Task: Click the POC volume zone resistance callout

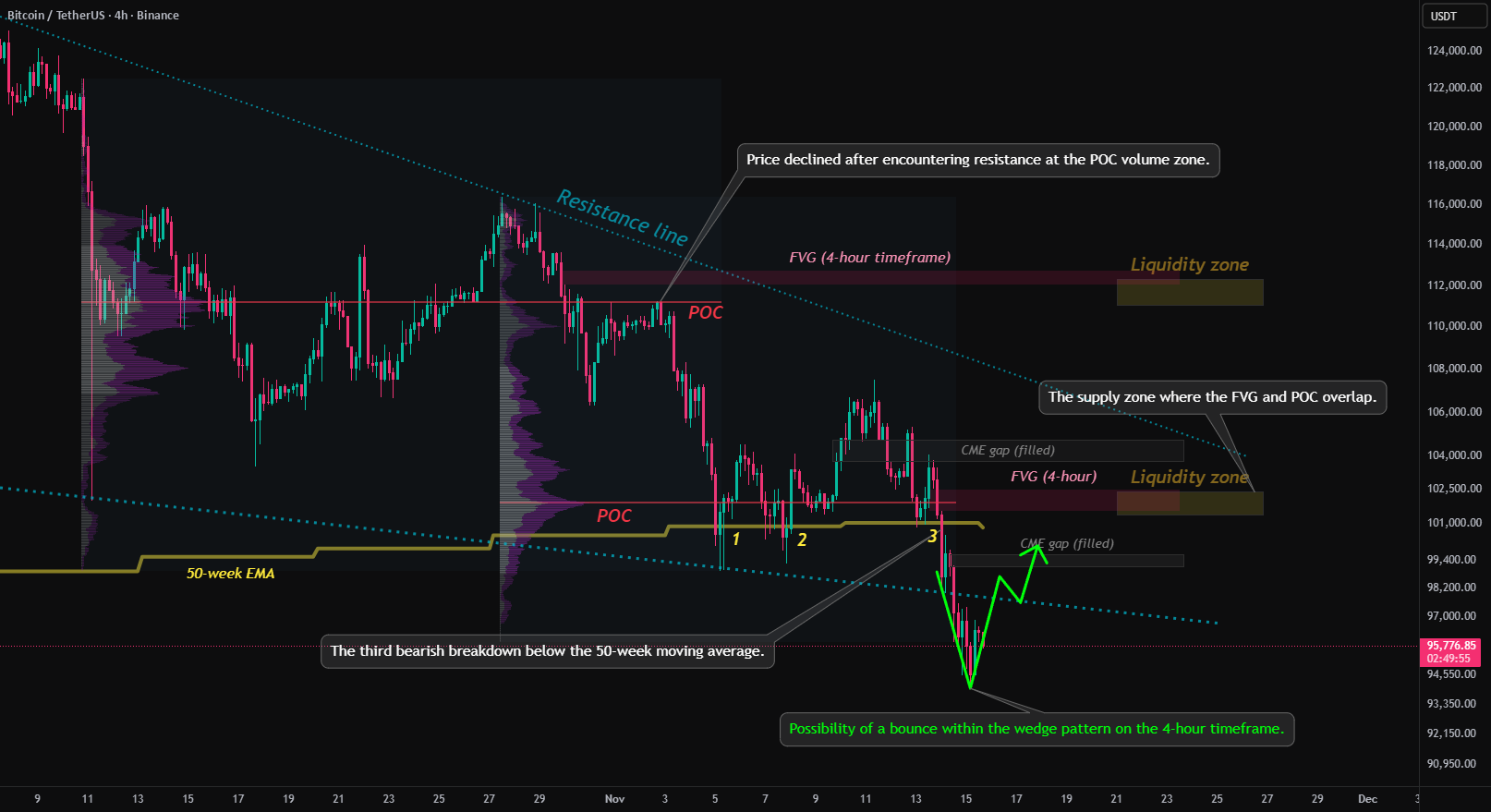Action: point(977,160)
